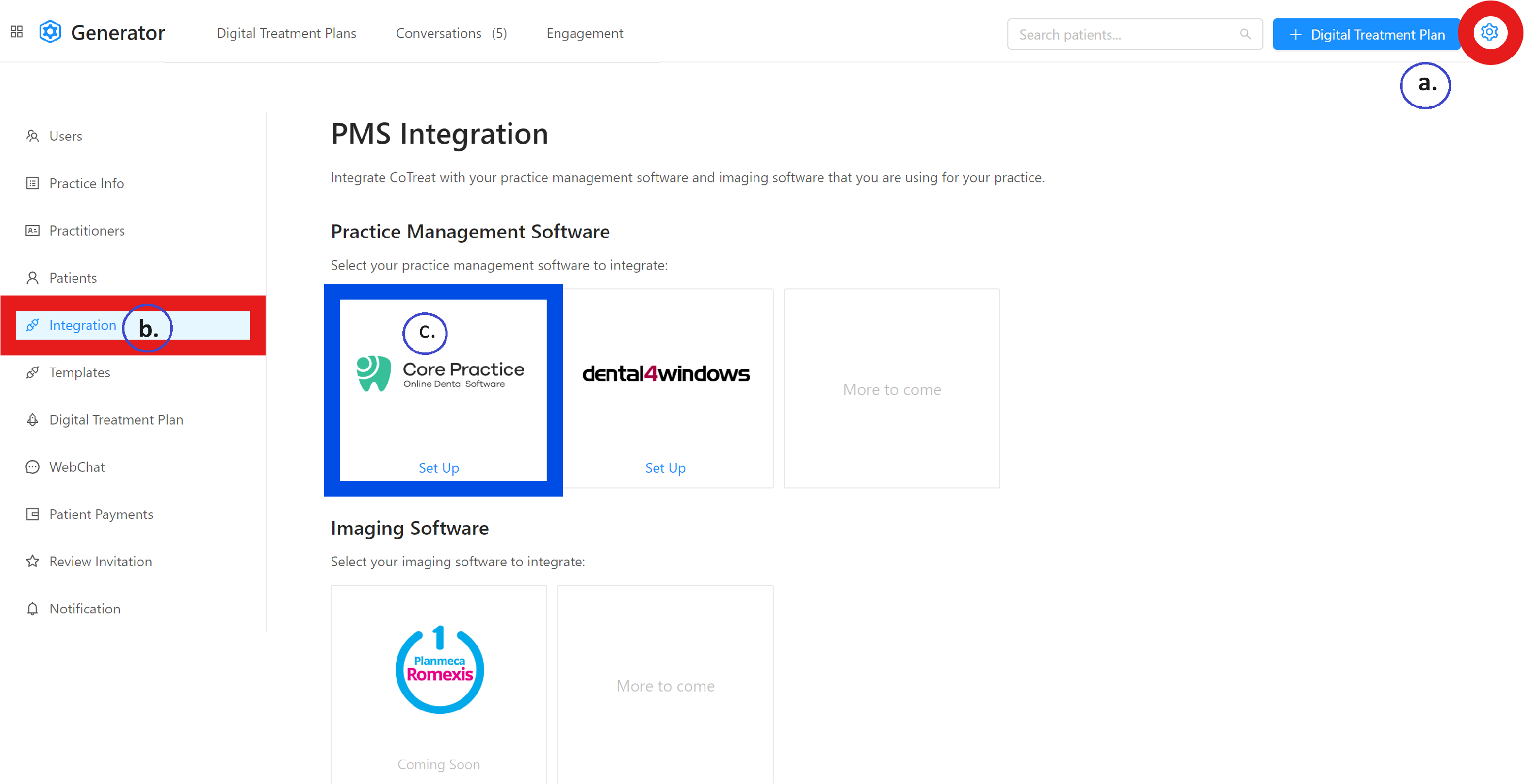Open the Review Invitation star icon
The image size is (1524, 784).
pos(33,561)
